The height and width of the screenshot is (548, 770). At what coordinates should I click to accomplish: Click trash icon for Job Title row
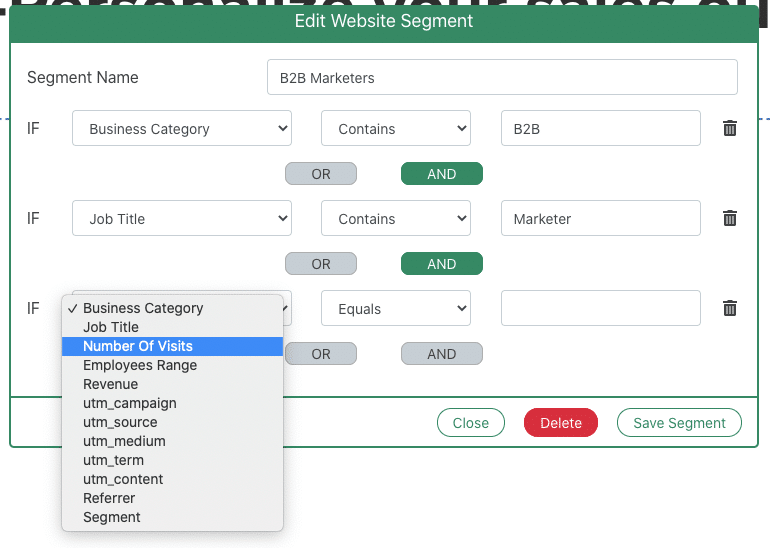[x=730, y=218]
